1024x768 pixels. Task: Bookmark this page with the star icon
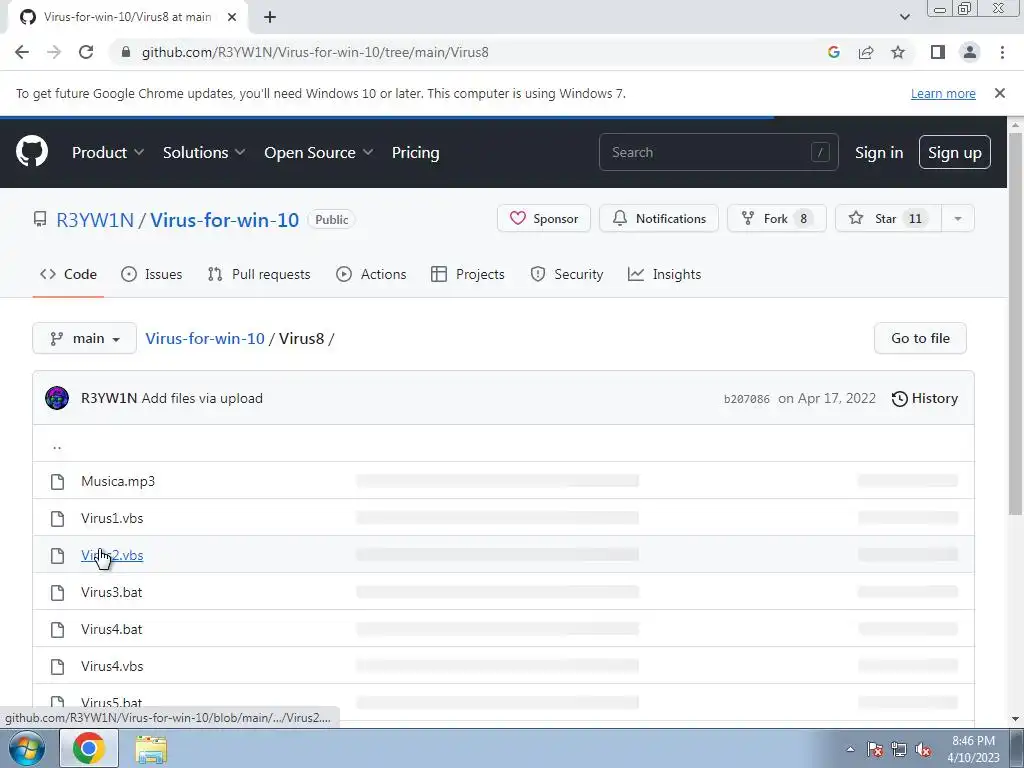coord(898,52)
